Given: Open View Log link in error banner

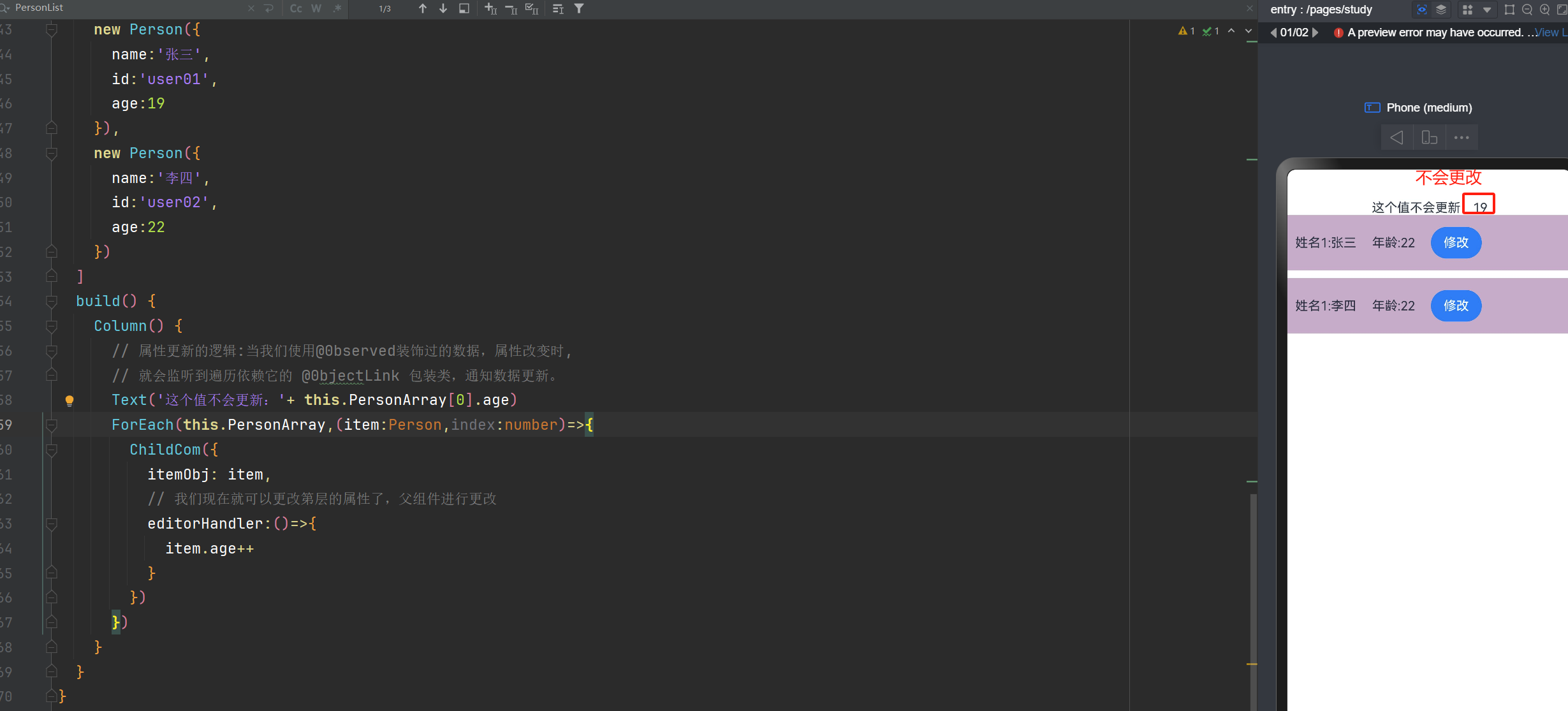Looking at the screenshot, I should click(x=1550, y=33).
